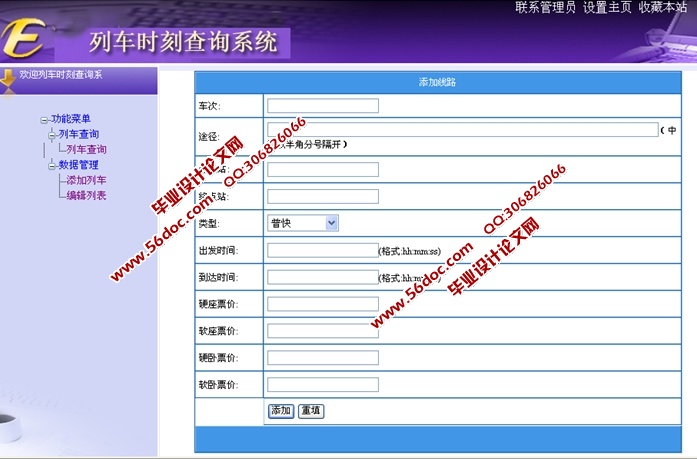Click the 出发时间: label
The width and height of the screenshot is (697, 459).
tap(218, 251)
